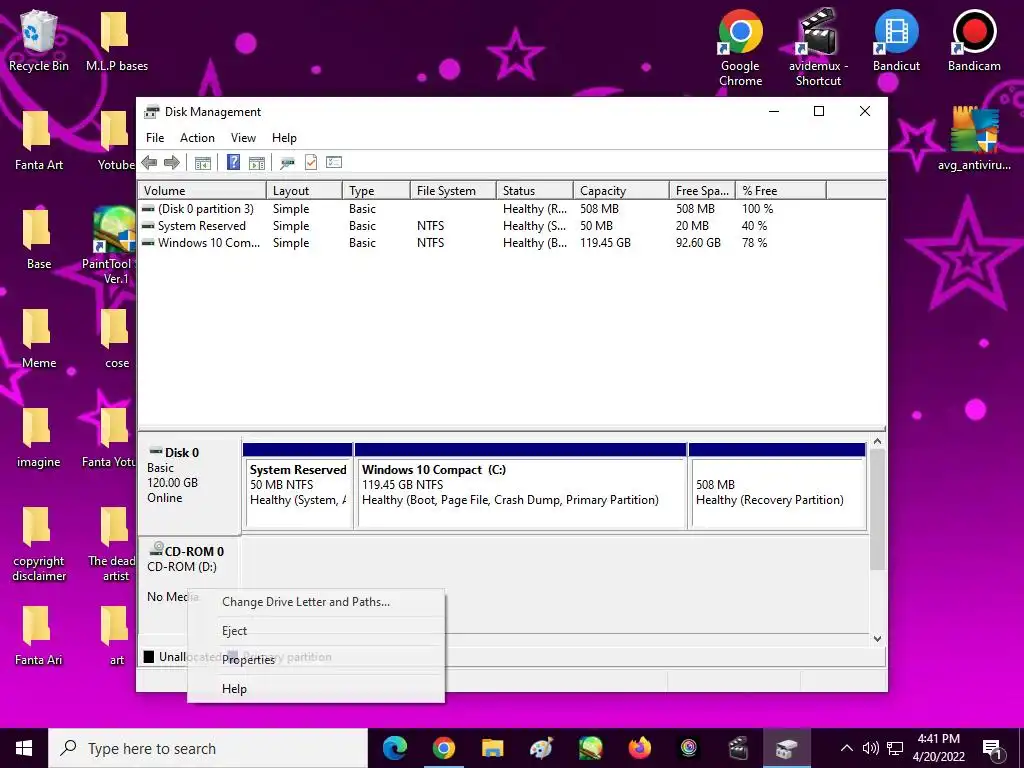This screenshot has width=1024, height=768.
Task: Select the Bandicut desktop icon
Action: point(896,40)
